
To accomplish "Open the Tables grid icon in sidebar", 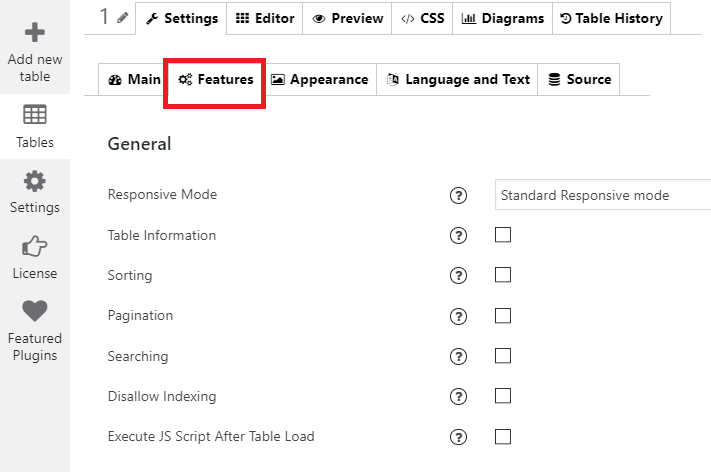I will point(34,114).
